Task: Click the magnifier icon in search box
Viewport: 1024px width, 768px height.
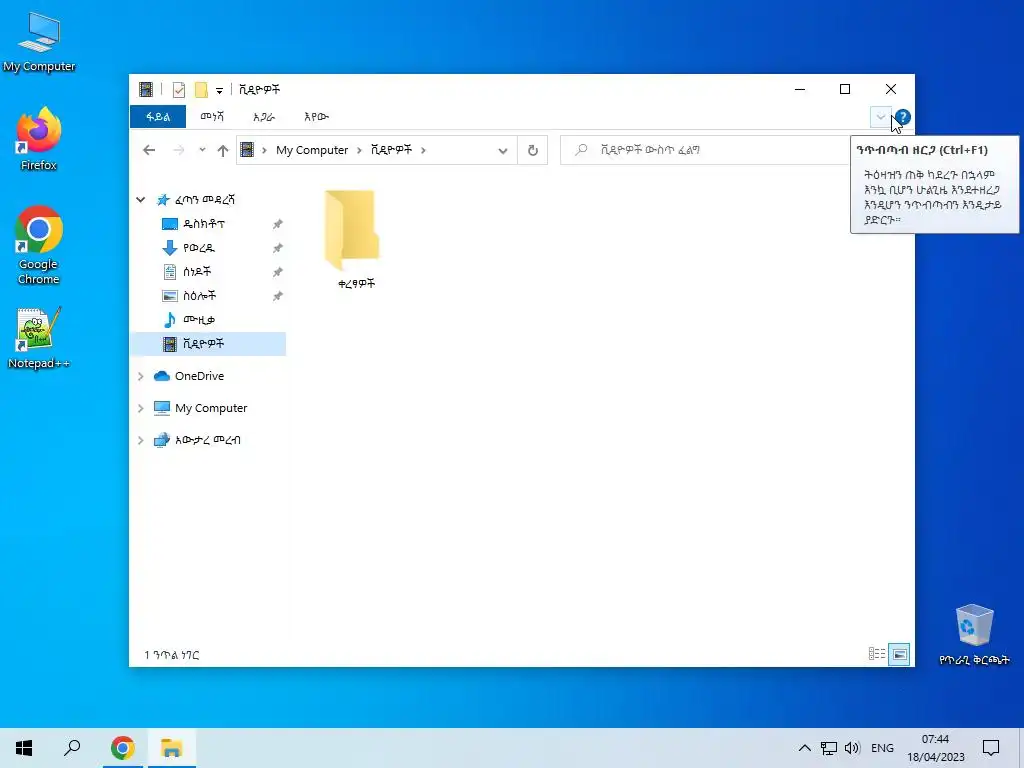Action: click(x=581, y=150)
